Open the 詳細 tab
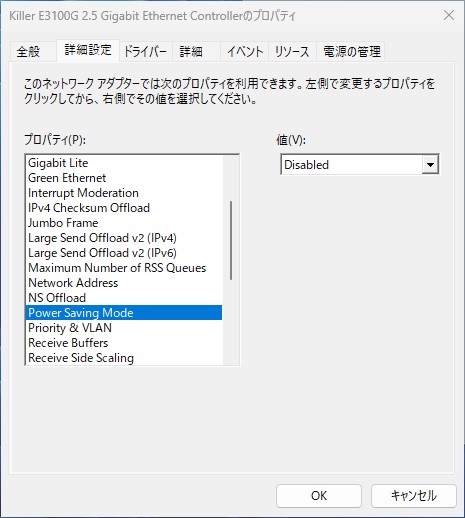The image size is (465, 518). (191, 52)
